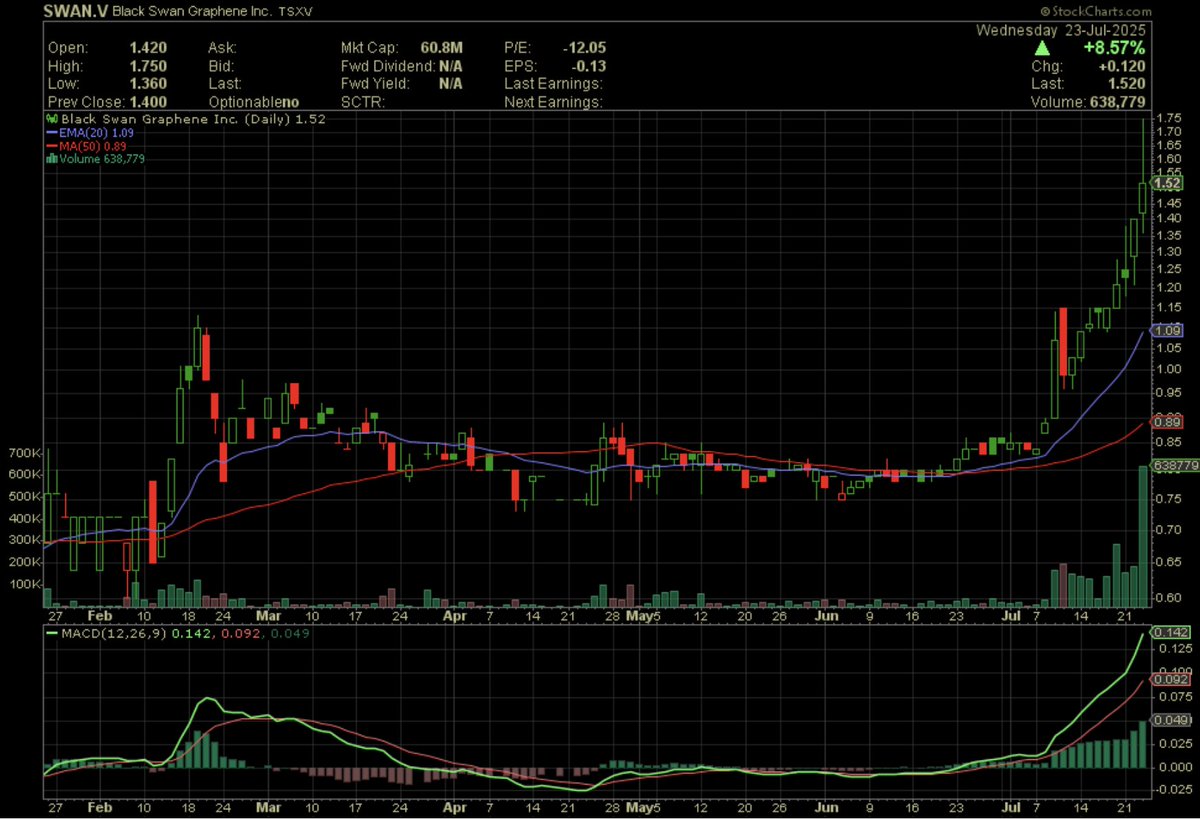Screen dimensions: 1200x819
Task: Click the EPS -0.13 value
Action: pos(589,65)
